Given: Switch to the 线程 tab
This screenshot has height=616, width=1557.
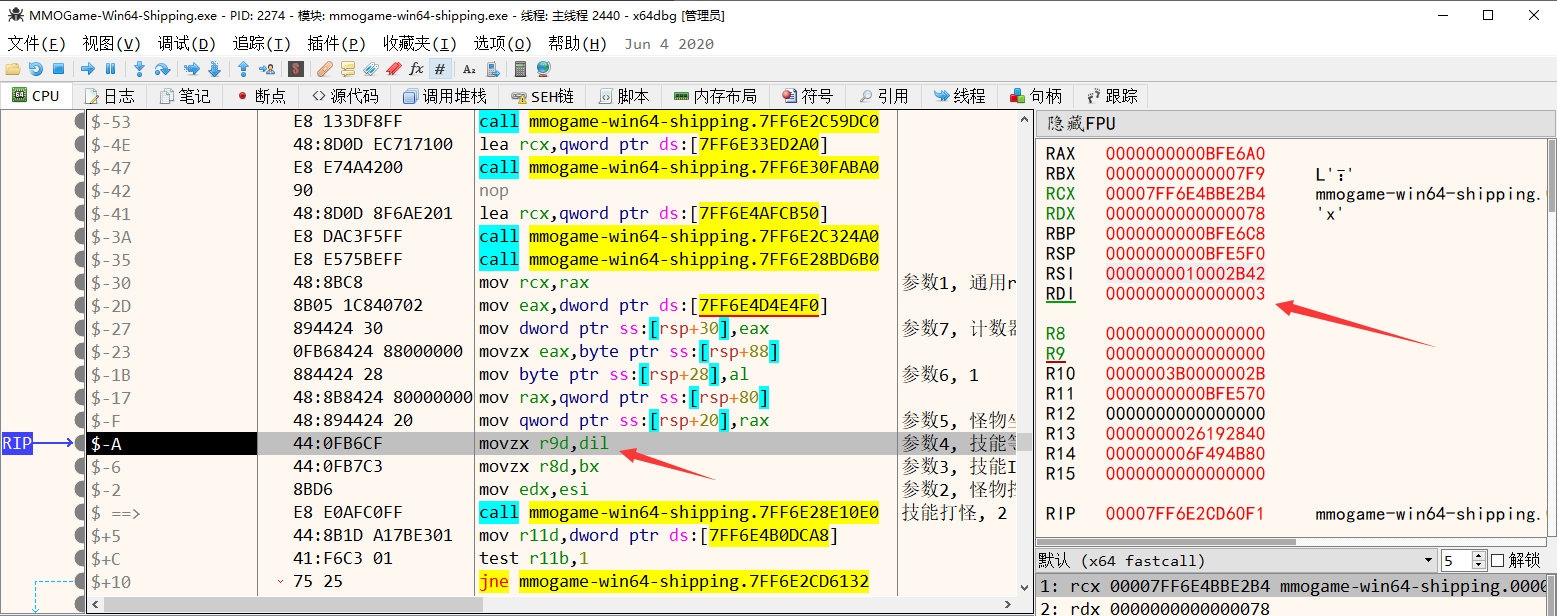Looking at the screenshot, I should tap(959, 96).
